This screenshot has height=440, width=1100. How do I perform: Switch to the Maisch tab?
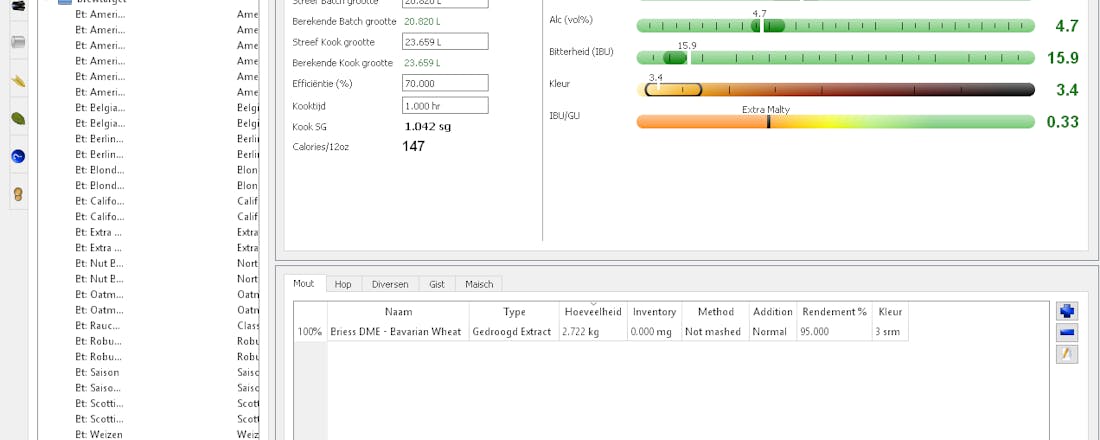[479, 284]
